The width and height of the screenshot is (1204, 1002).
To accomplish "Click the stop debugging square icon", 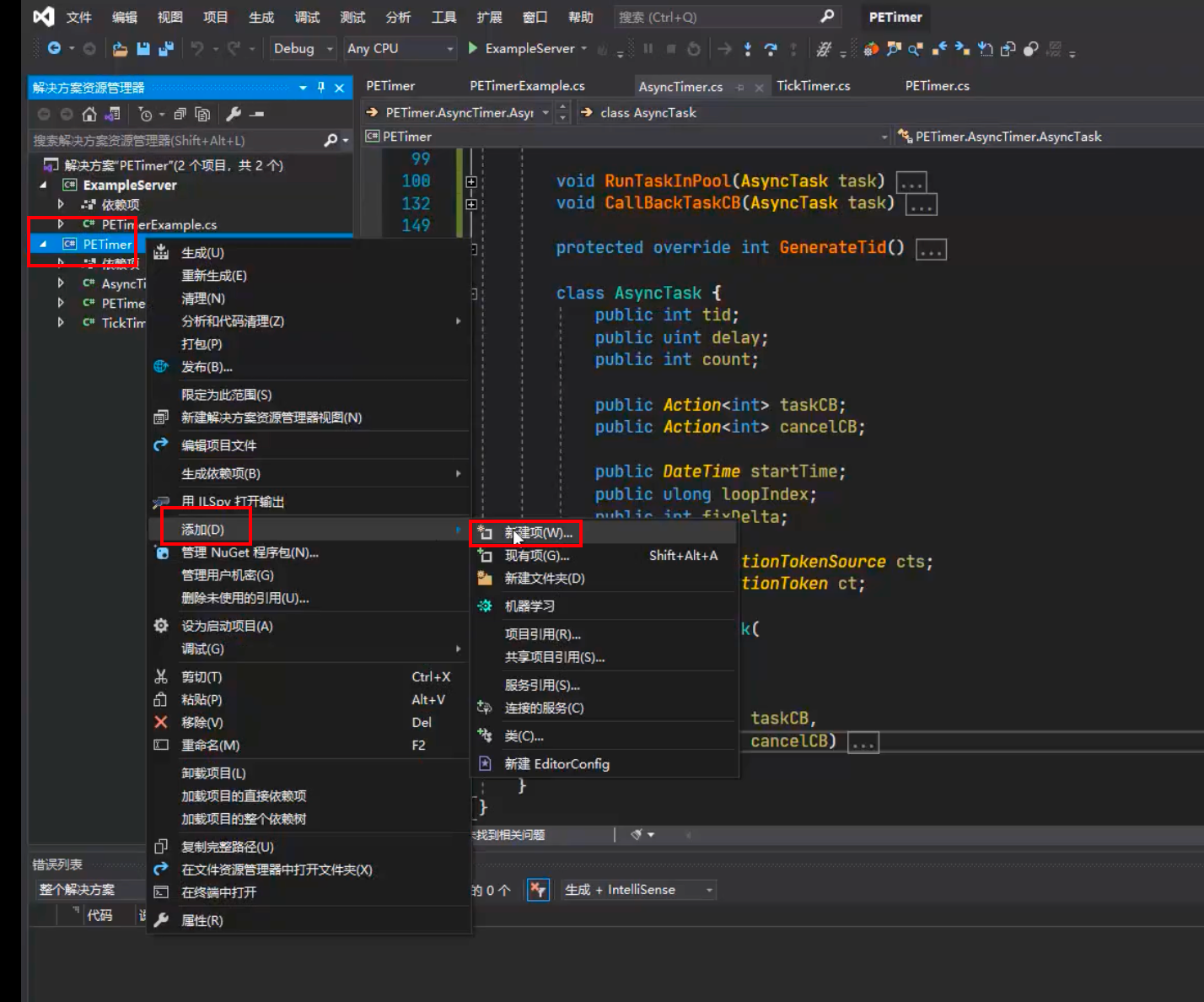I will tap(670, 48).
